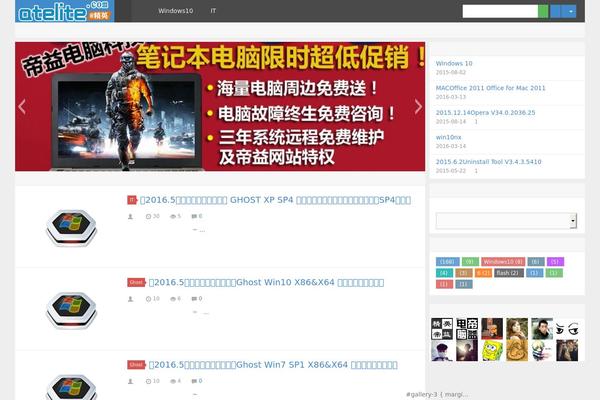Open the Ghost Win7 SP1 X86&X64 post title
The image size is (600, 400).
(273, 365)
